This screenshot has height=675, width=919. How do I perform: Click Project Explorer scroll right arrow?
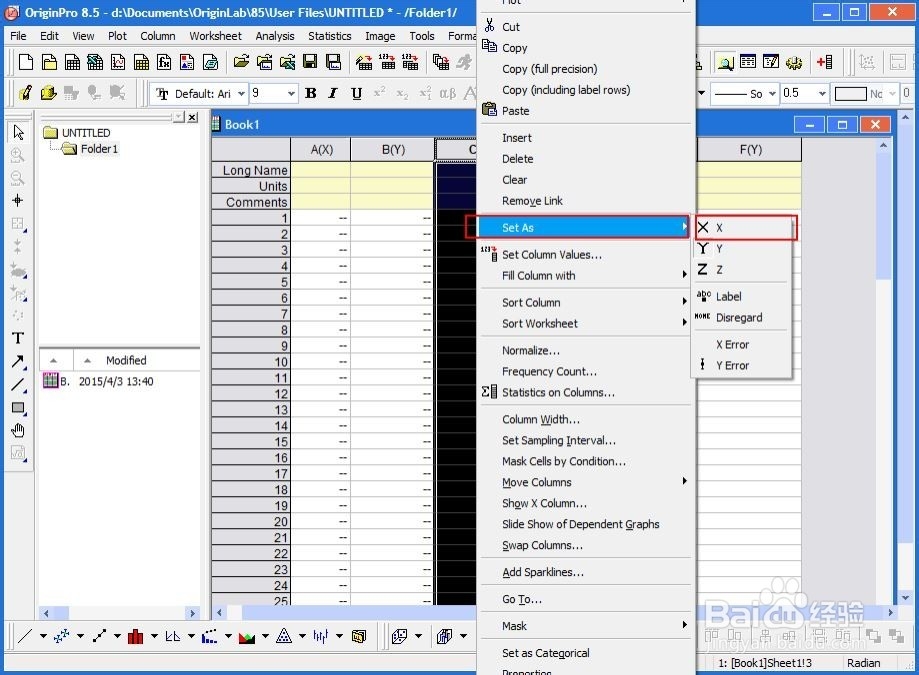tap(192, 613)
